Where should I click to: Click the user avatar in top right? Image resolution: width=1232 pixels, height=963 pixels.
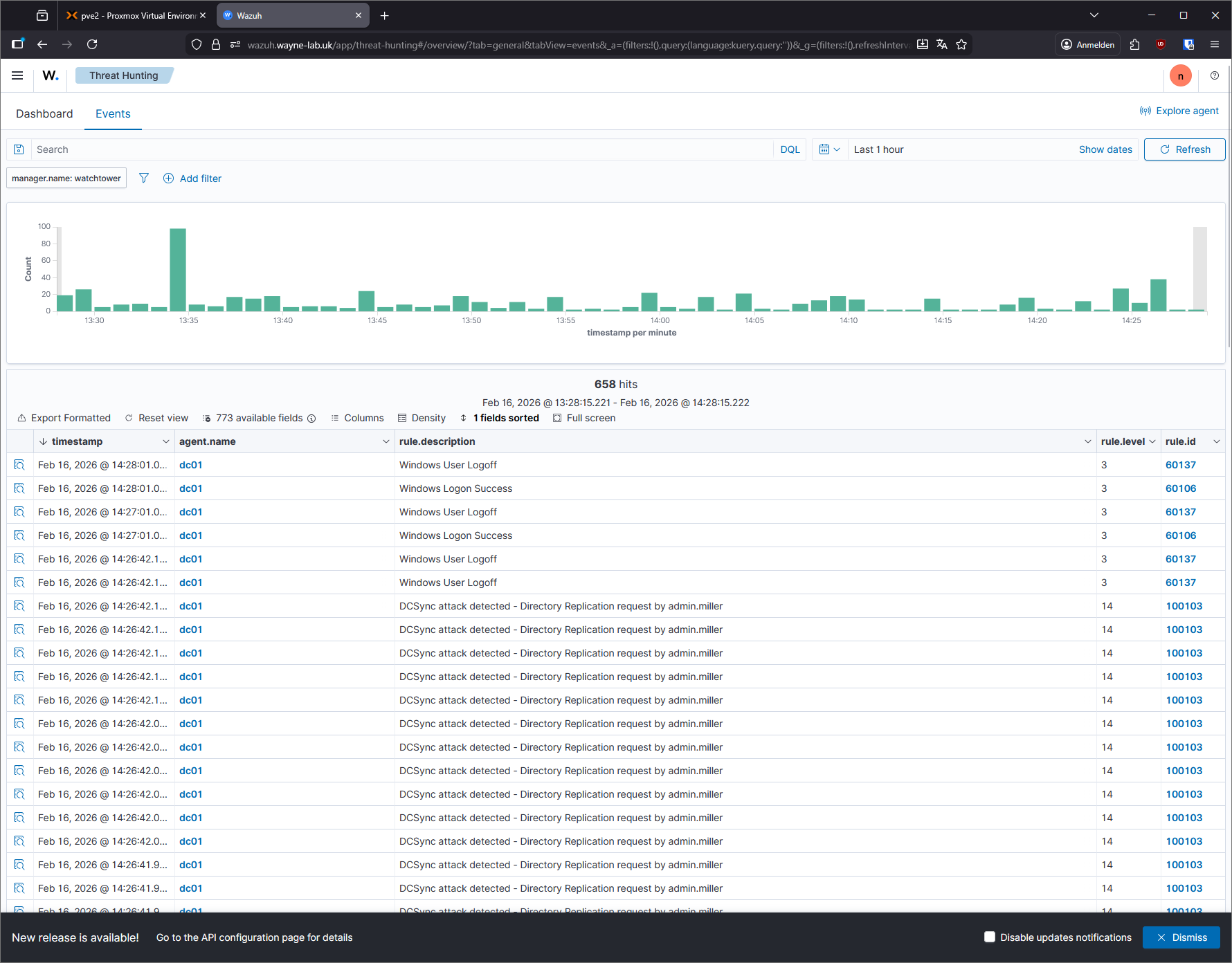1181,75
